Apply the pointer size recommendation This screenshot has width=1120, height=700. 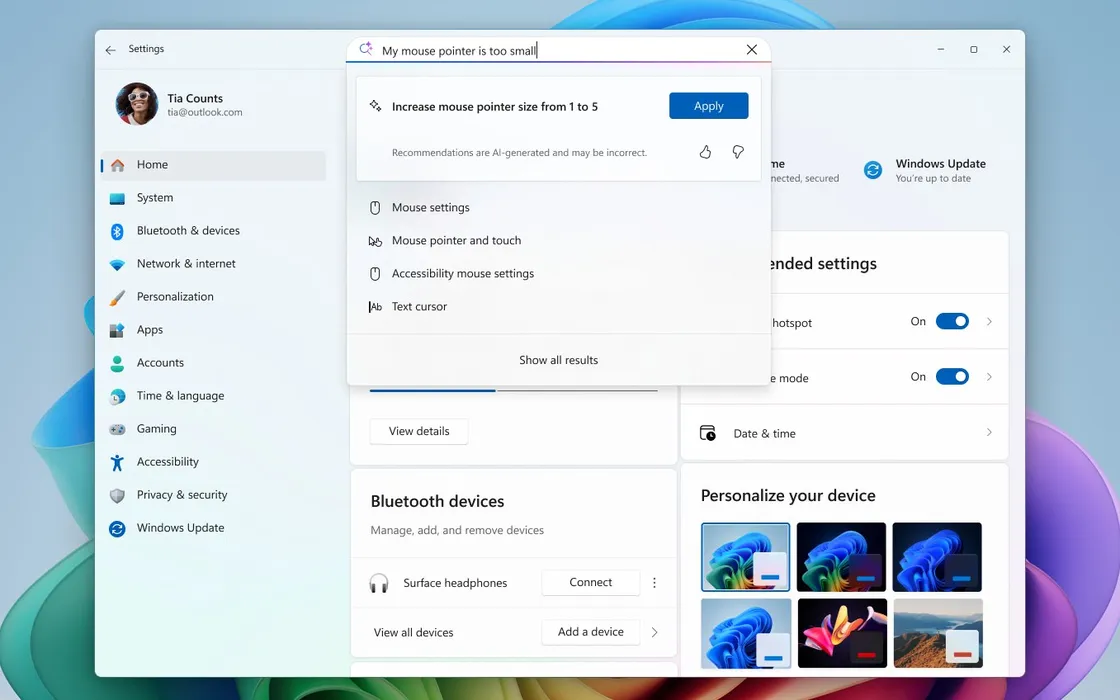pyautogui.click(x=709, y=106)
